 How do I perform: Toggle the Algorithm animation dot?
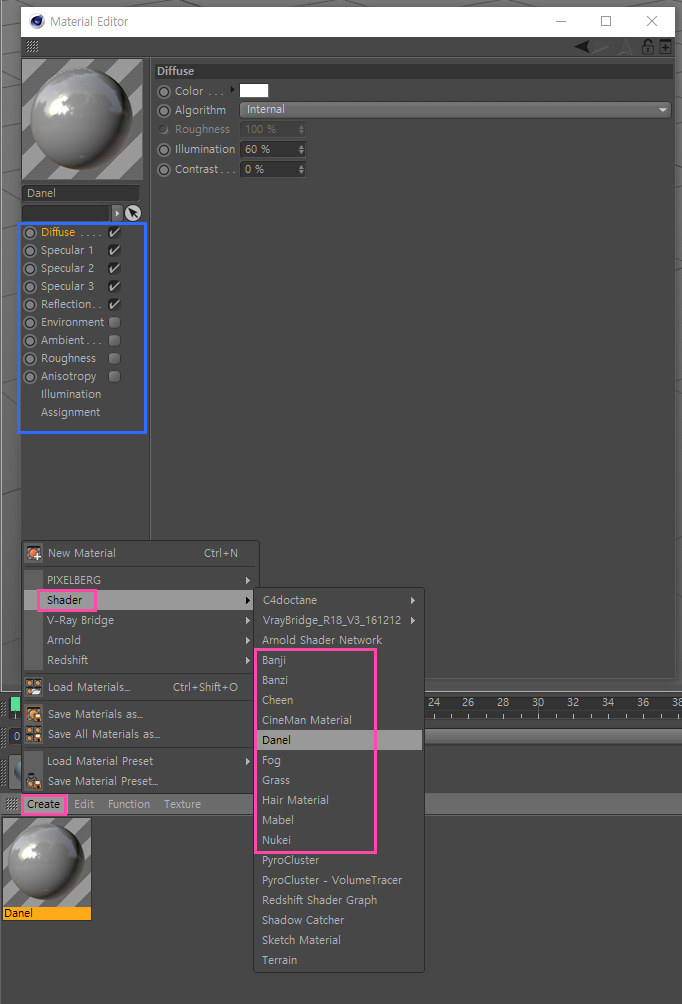pyautogui.click(x=164, y=110)
